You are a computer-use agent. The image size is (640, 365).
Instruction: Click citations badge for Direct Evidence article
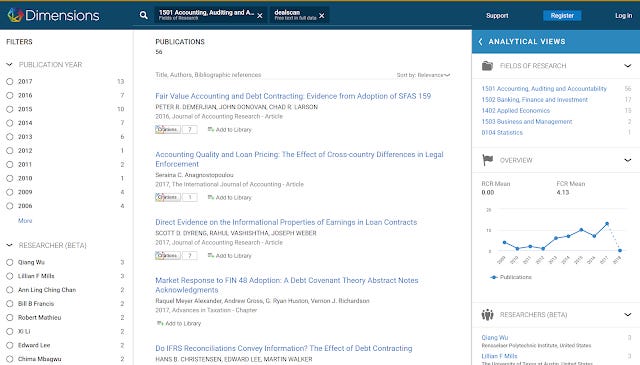[x=176, y=256]
